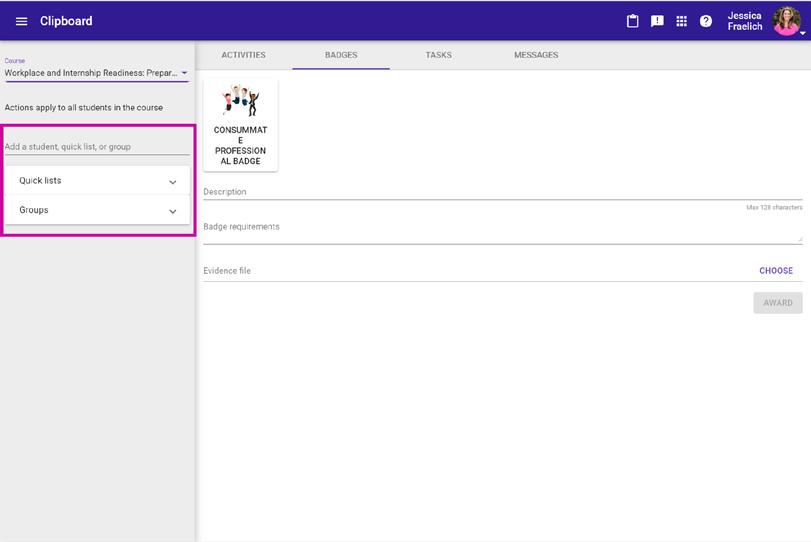Open the feedback message icon
811x542 pixels.
coord(657,21)
